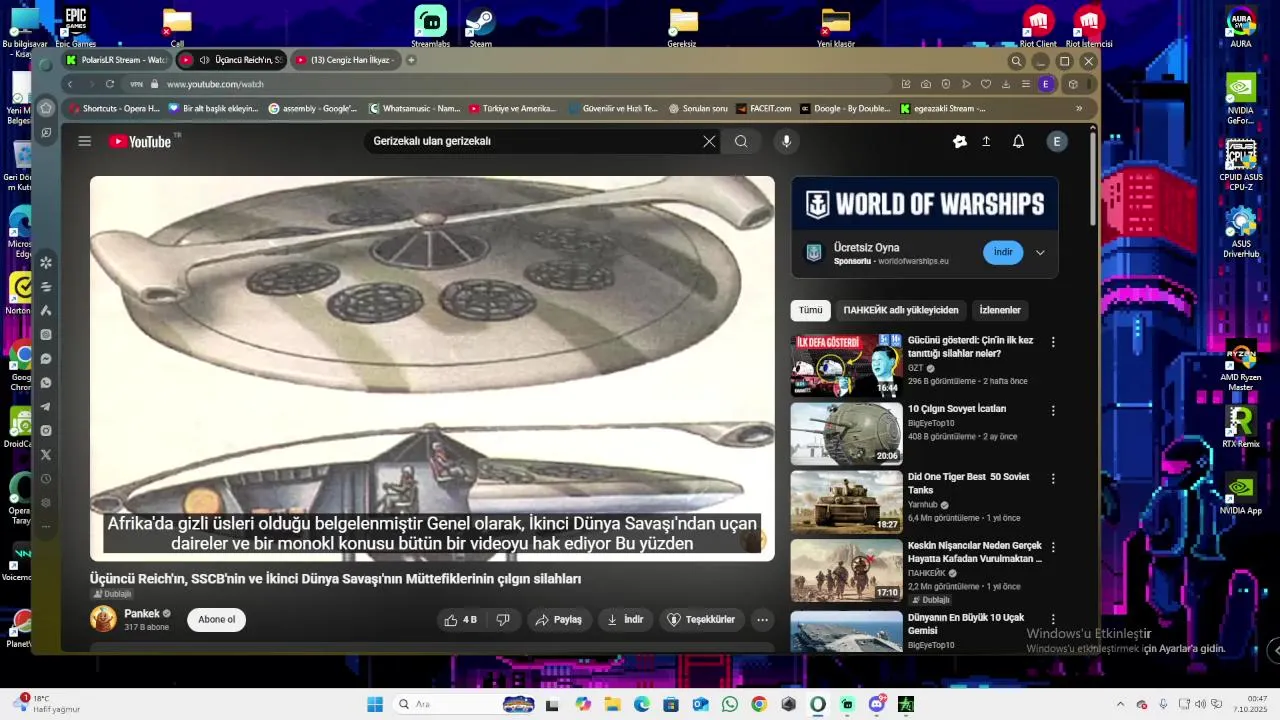
Task: Select the "Tümü" filter chip
Action: pyautogui.click(x=810, y=310)
